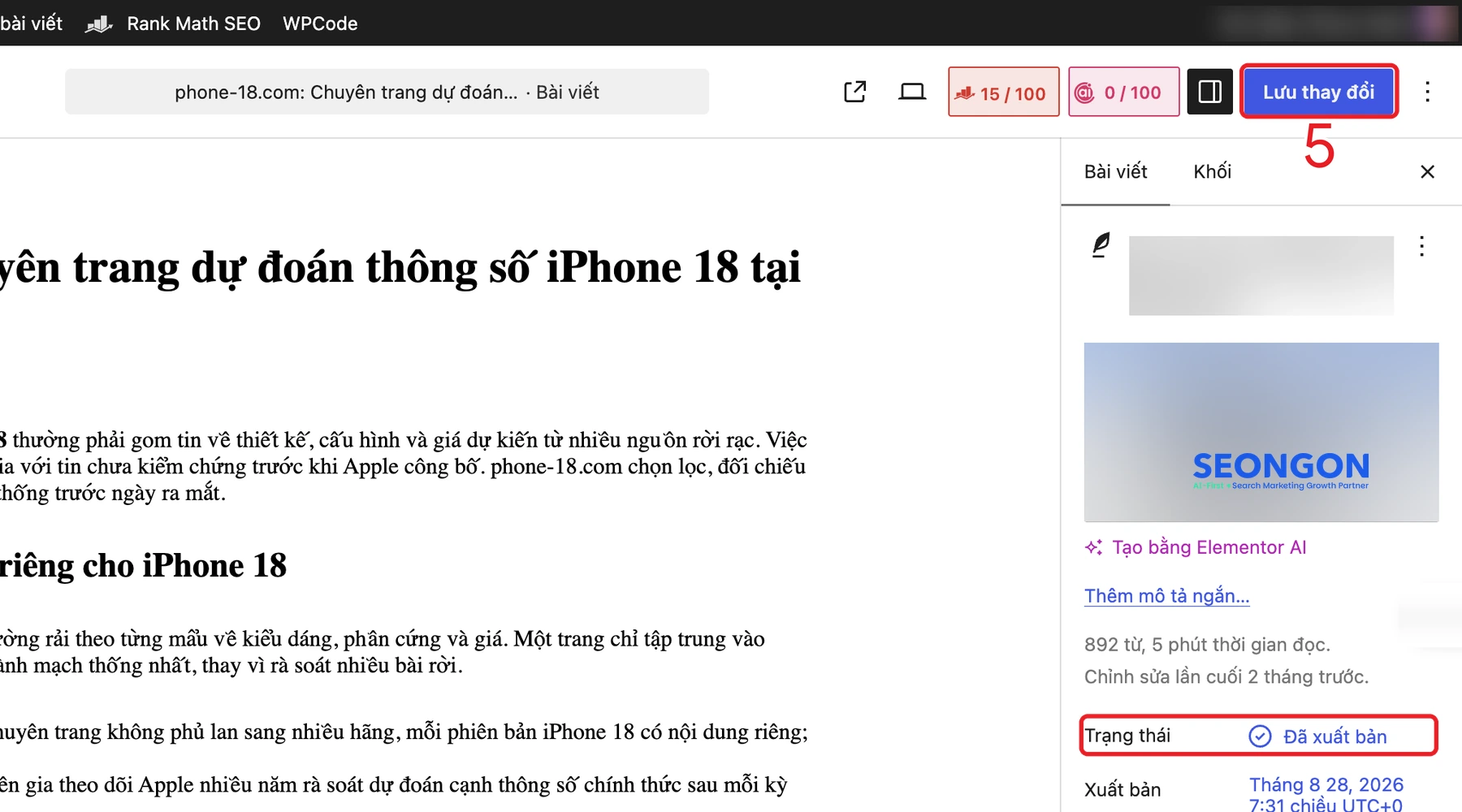Click the laptop preview device icon
The image size is (1462, 812).
[x=912, y=92]
